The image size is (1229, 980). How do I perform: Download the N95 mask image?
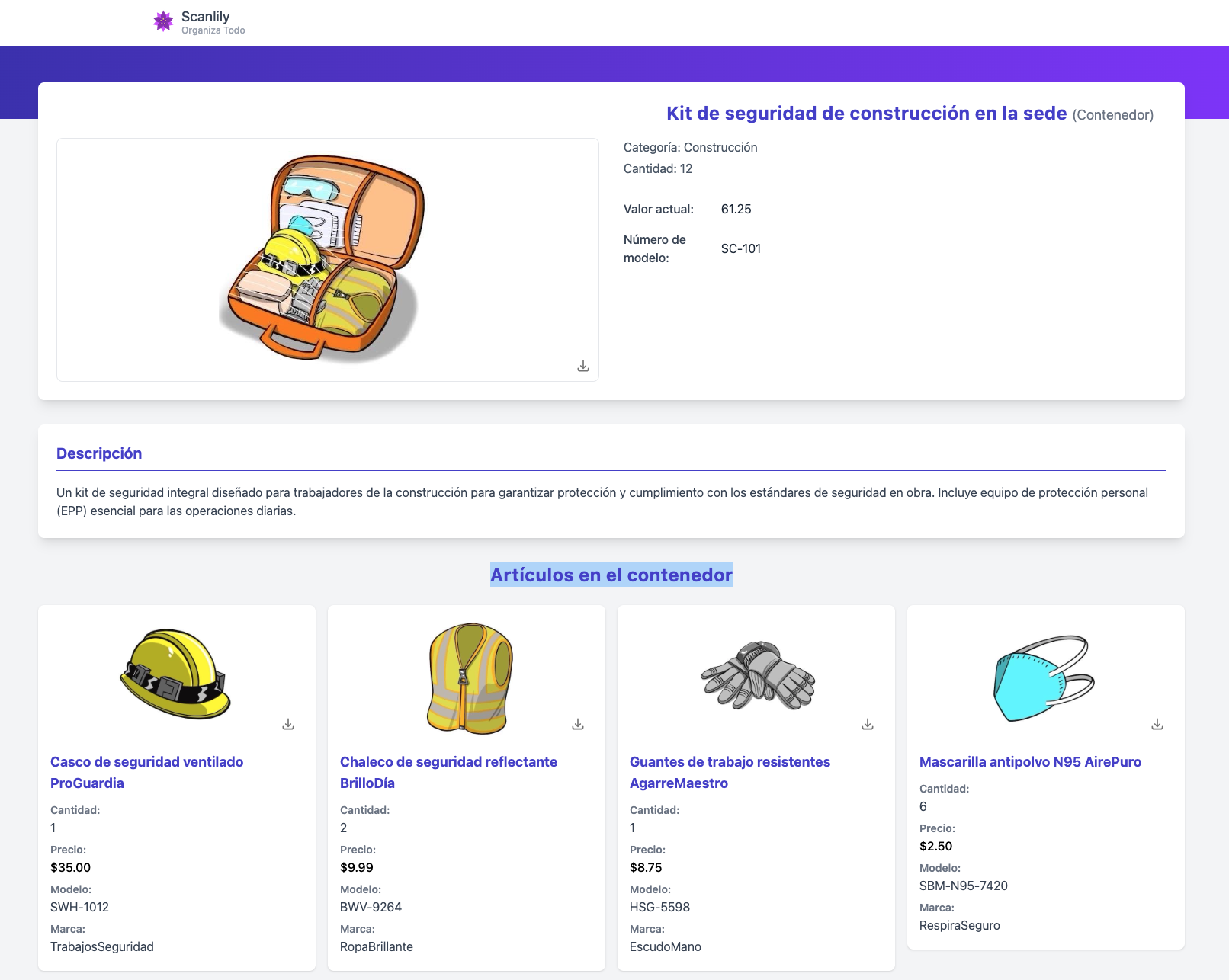pos(1157,724)
